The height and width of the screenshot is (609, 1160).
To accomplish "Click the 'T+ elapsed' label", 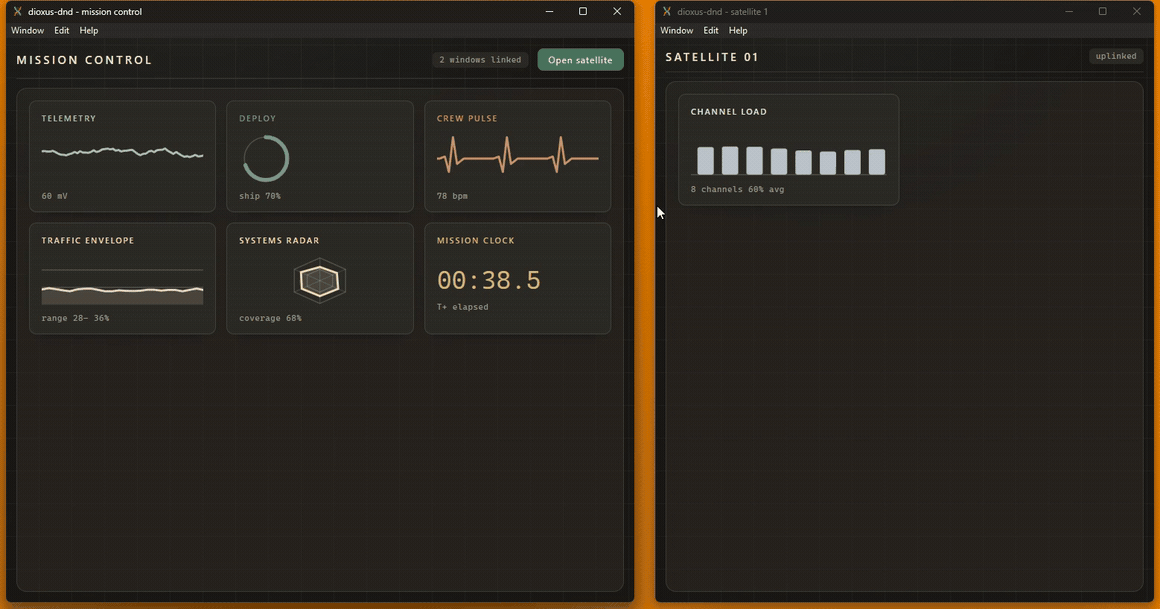I will coord(462,307).
